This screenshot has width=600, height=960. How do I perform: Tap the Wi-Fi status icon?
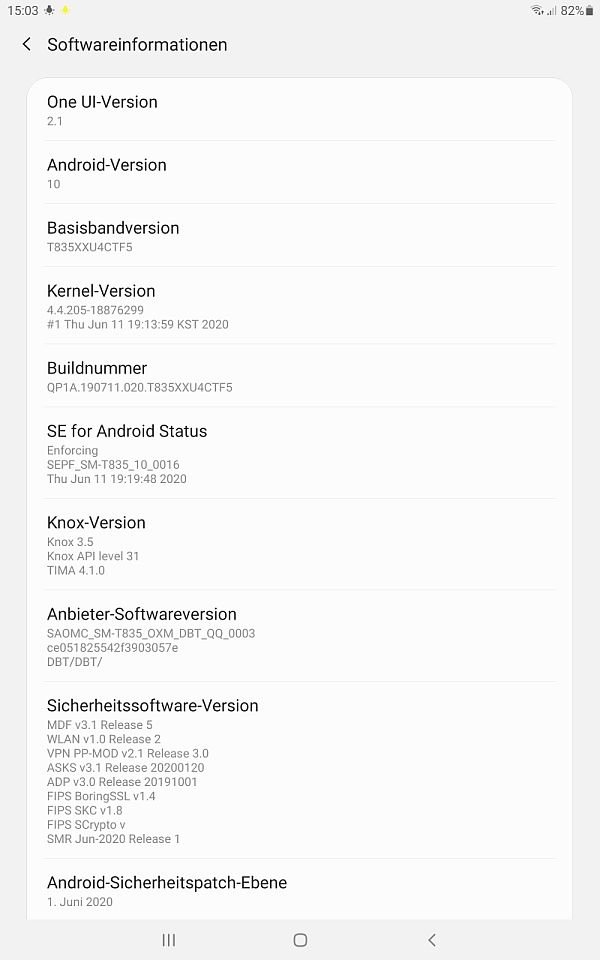pos(537,10)
